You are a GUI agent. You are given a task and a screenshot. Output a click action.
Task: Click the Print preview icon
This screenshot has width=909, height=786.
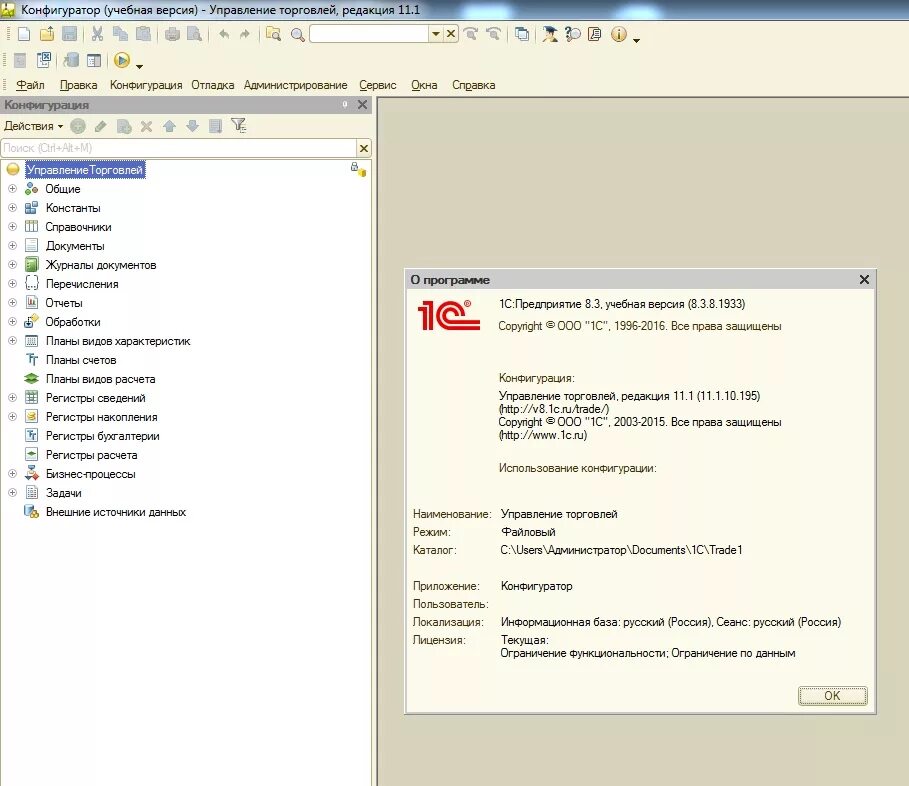point(195,34)
